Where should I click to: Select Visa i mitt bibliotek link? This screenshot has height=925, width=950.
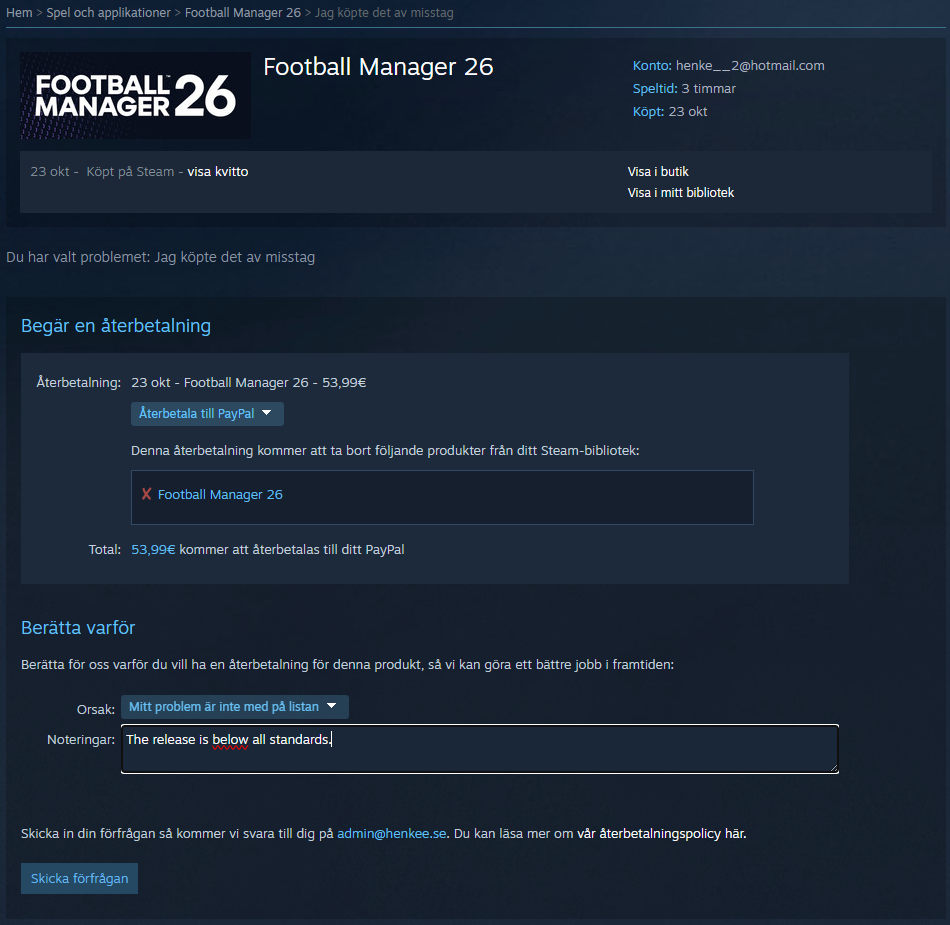[x=680, y=193]
